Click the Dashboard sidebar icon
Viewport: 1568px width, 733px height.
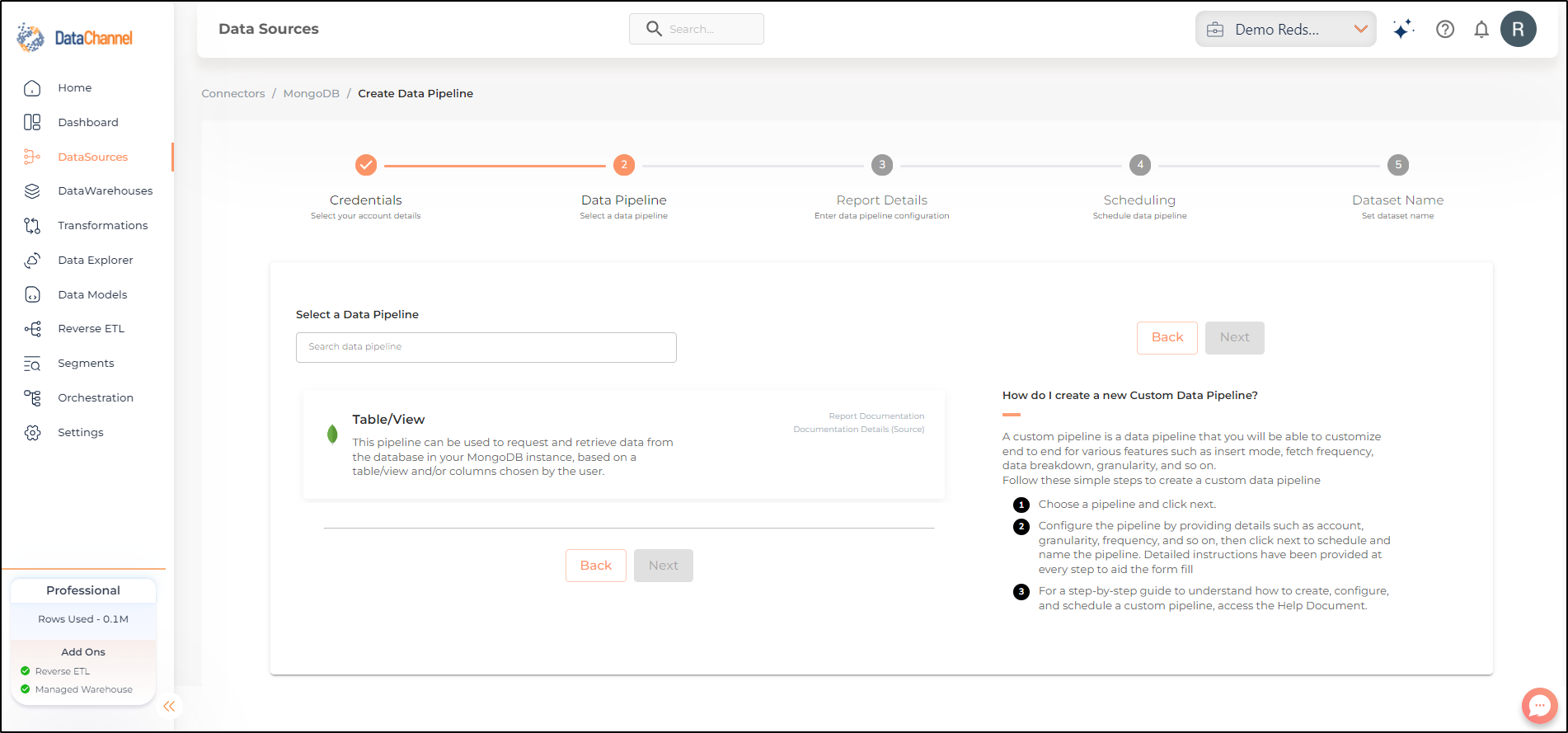(32, 122)
